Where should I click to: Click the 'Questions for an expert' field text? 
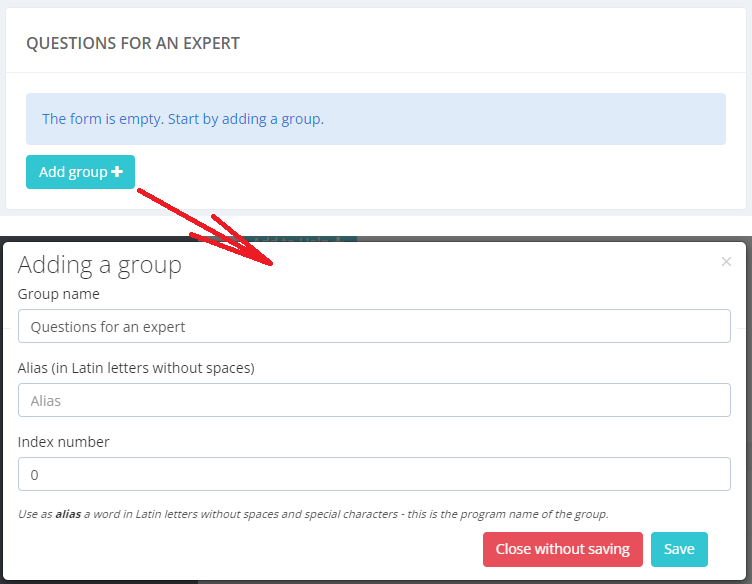pos(107,327)
